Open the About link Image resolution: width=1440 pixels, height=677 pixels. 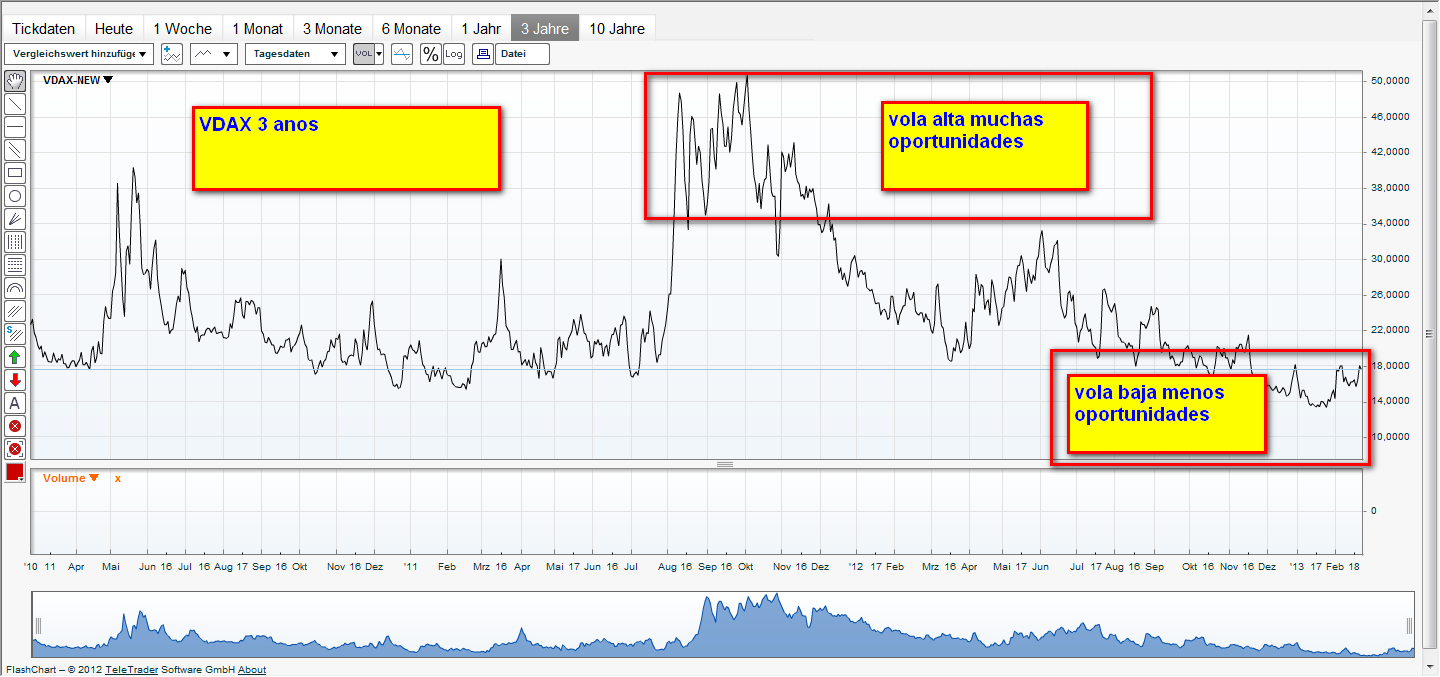pyautogui.click(x=252, y=670)
